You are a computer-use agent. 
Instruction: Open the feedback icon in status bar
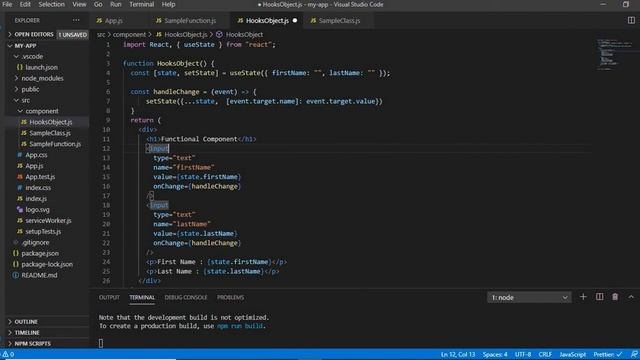tap(634, 354)
